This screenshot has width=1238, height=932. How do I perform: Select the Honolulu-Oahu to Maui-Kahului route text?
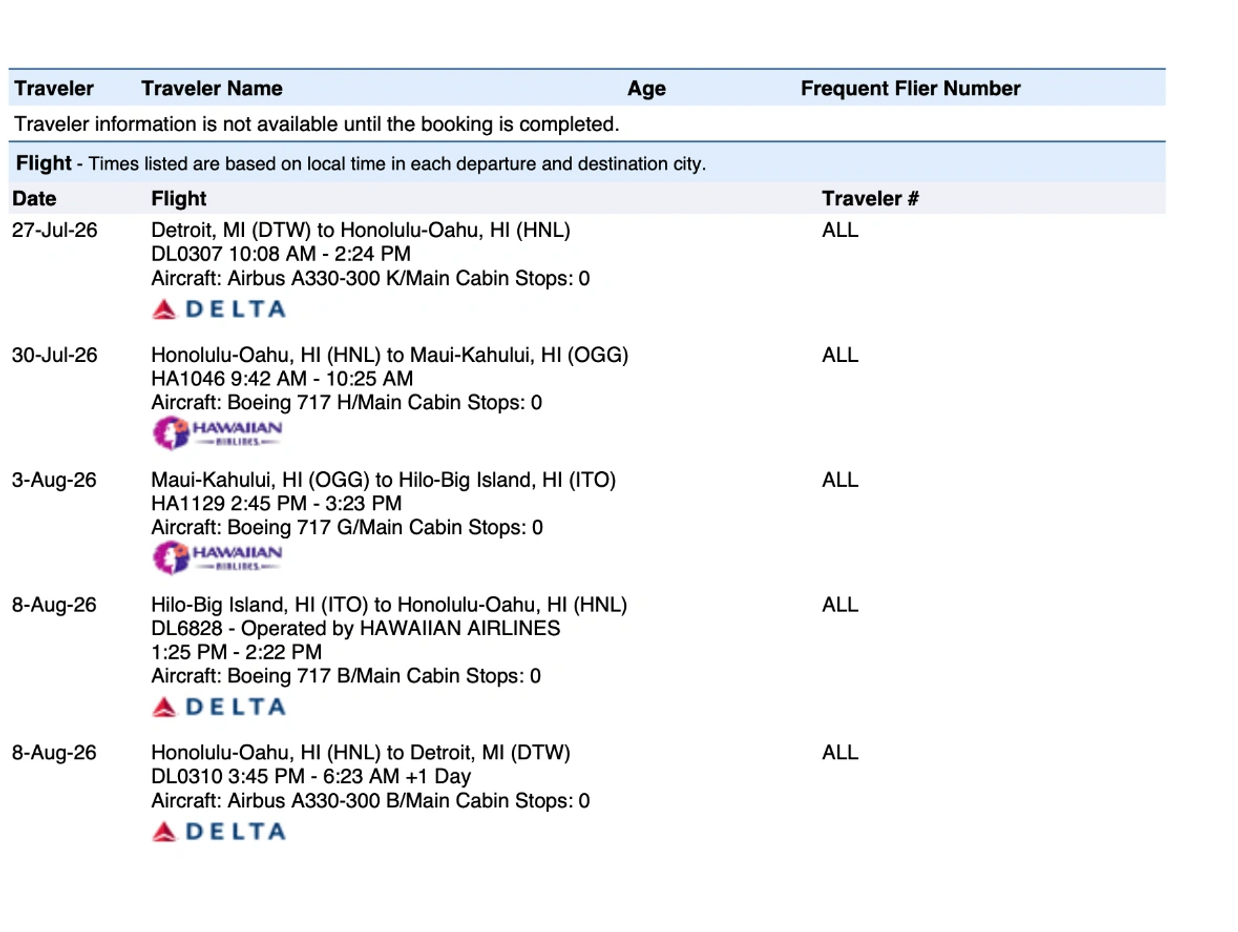389,355
